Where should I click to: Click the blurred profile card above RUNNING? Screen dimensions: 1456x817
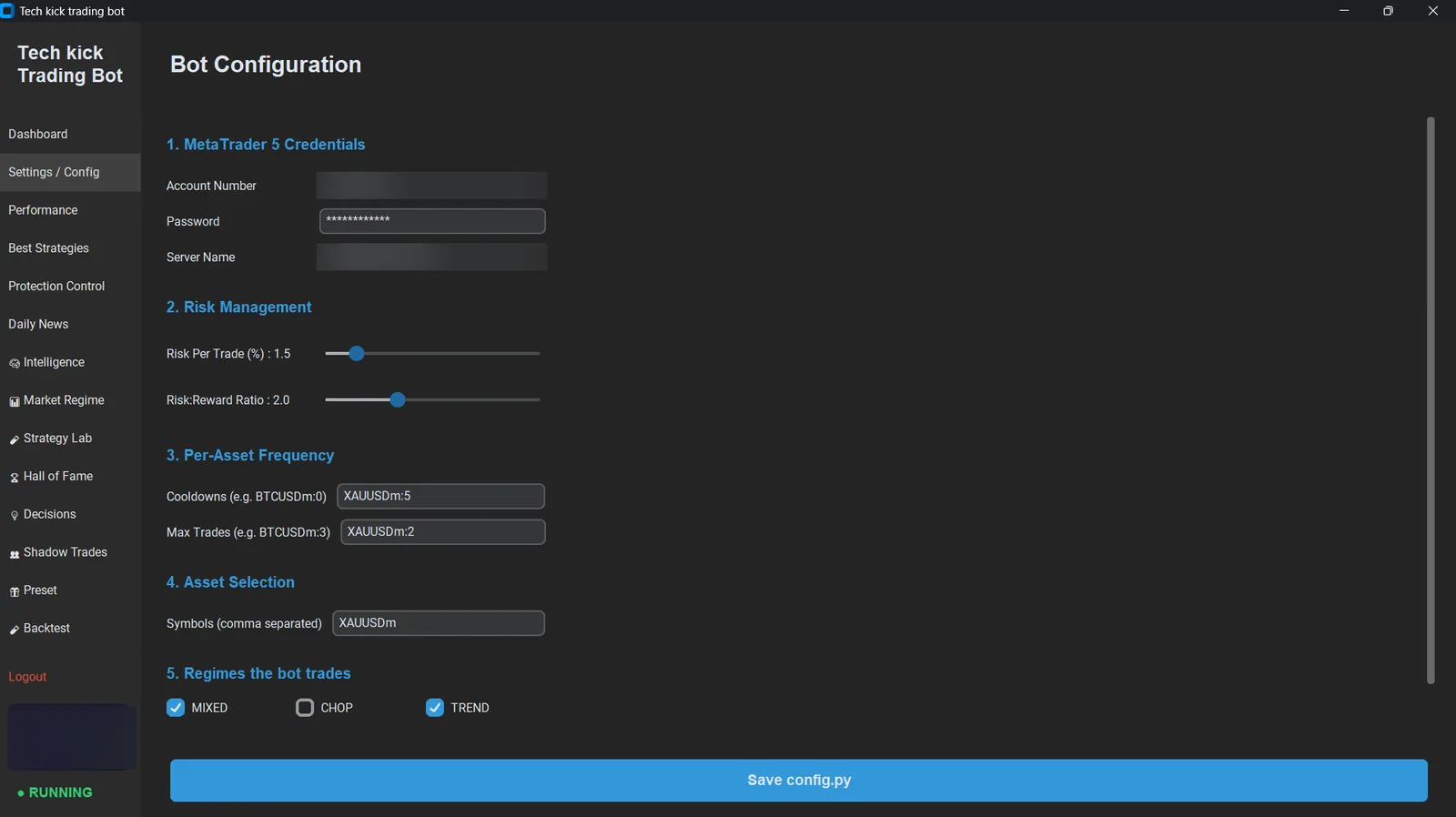pos(71,737)
